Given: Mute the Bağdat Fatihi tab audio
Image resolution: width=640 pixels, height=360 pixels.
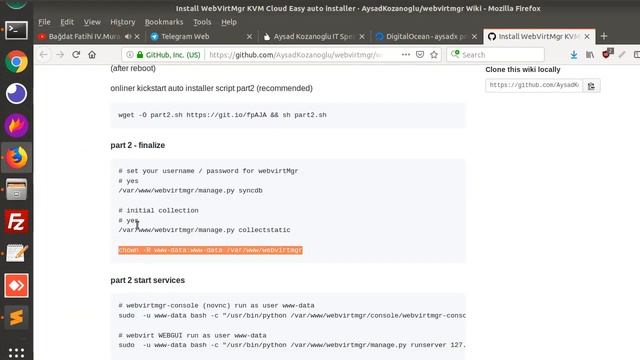Looking at the screenshot, I should pyautogui.click(x=128, y=36).
